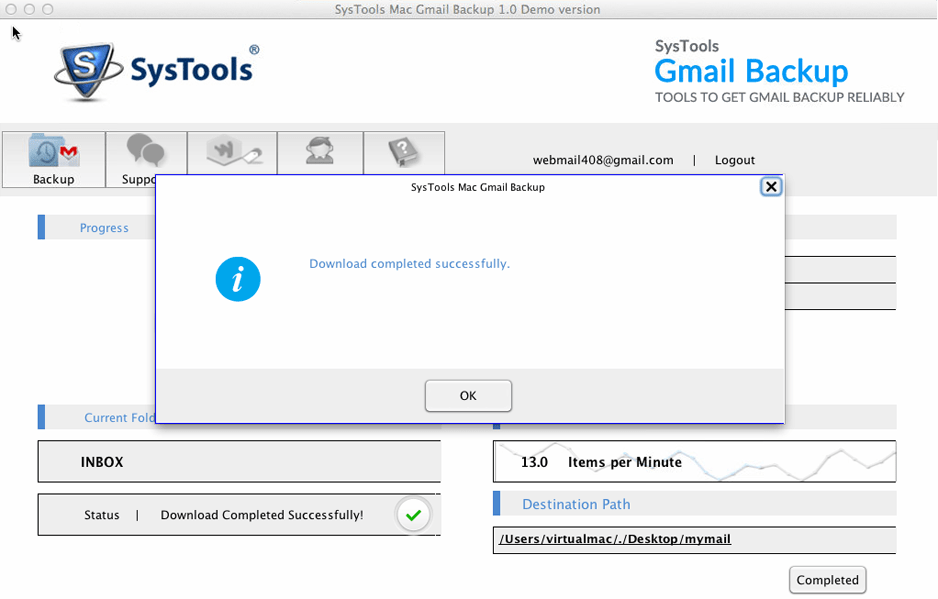Open the destination path /Users/virtualmac/./Desktop/mymail
Viewport: 938px width, 599px height.
[615, 539]
